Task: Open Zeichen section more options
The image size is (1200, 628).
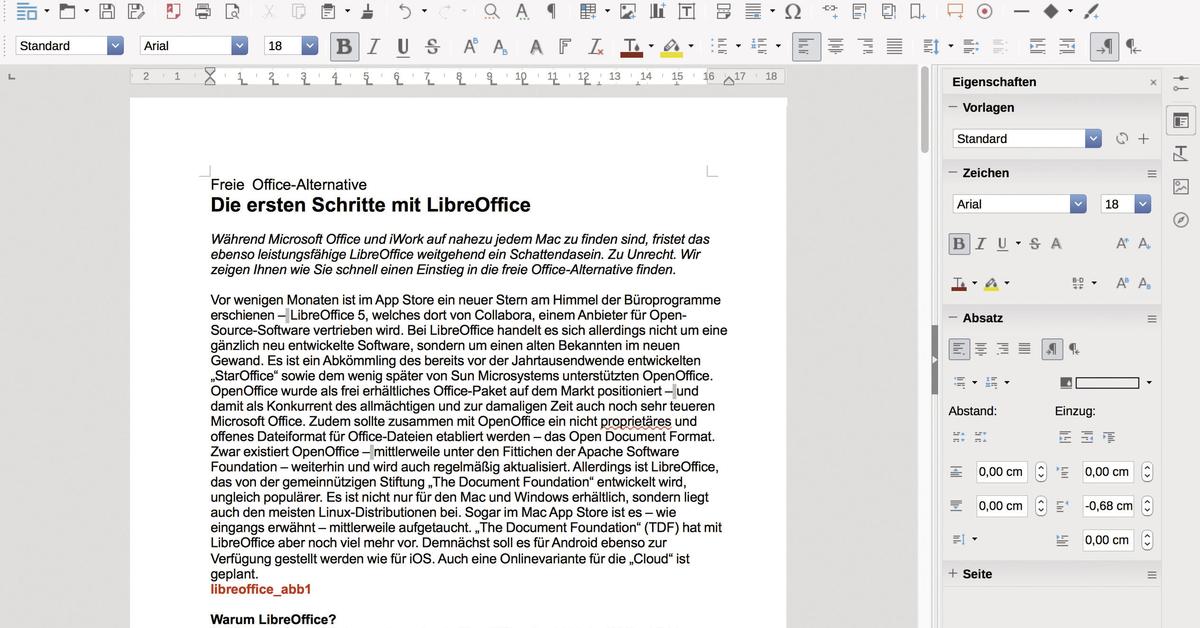Action: click(1151, 174)
